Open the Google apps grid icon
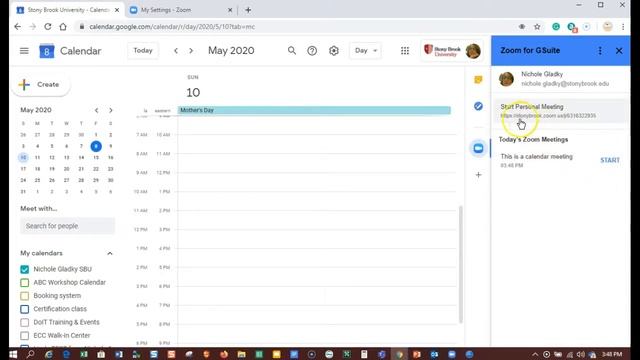This screenshot has height=360, width=640. tap(404, 51)
